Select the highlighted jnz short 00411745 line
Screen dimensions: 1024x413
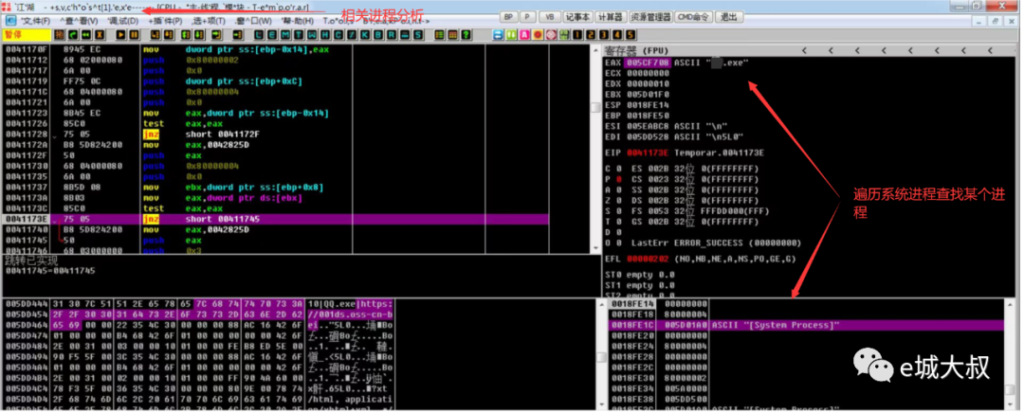click(x=220, y=218)
